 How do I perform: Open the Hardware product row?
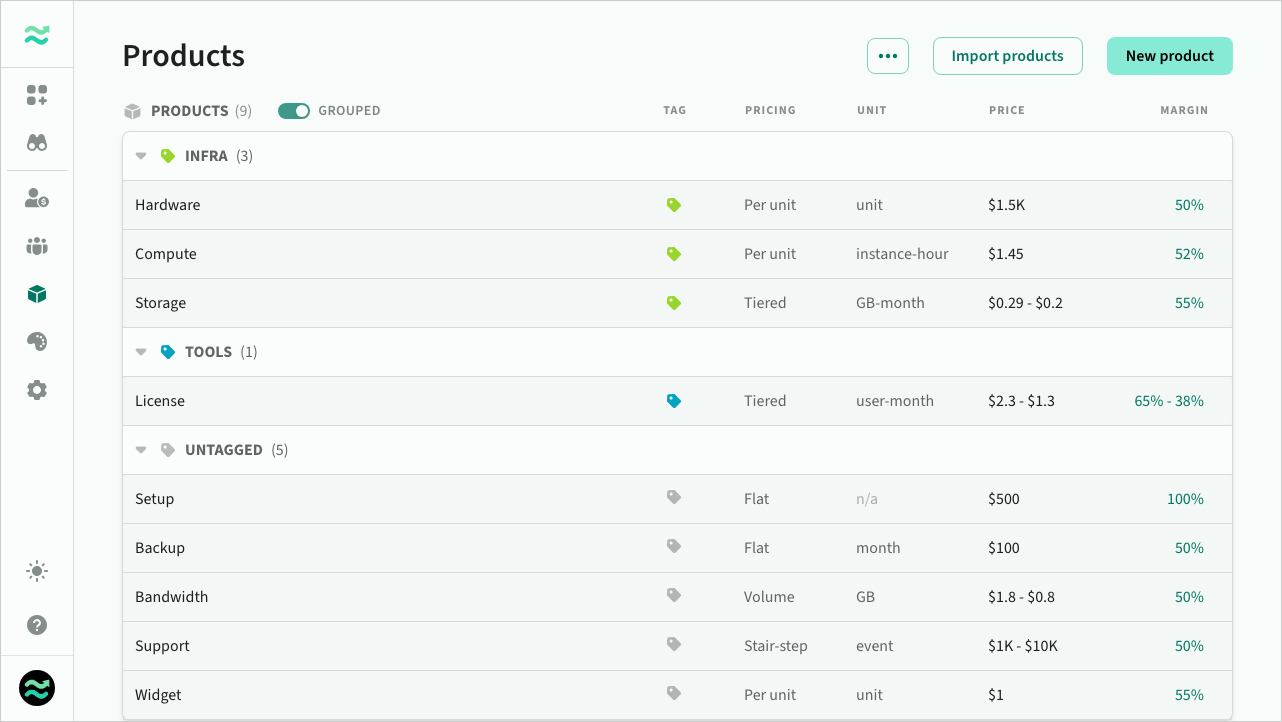[x=677, y=205]
